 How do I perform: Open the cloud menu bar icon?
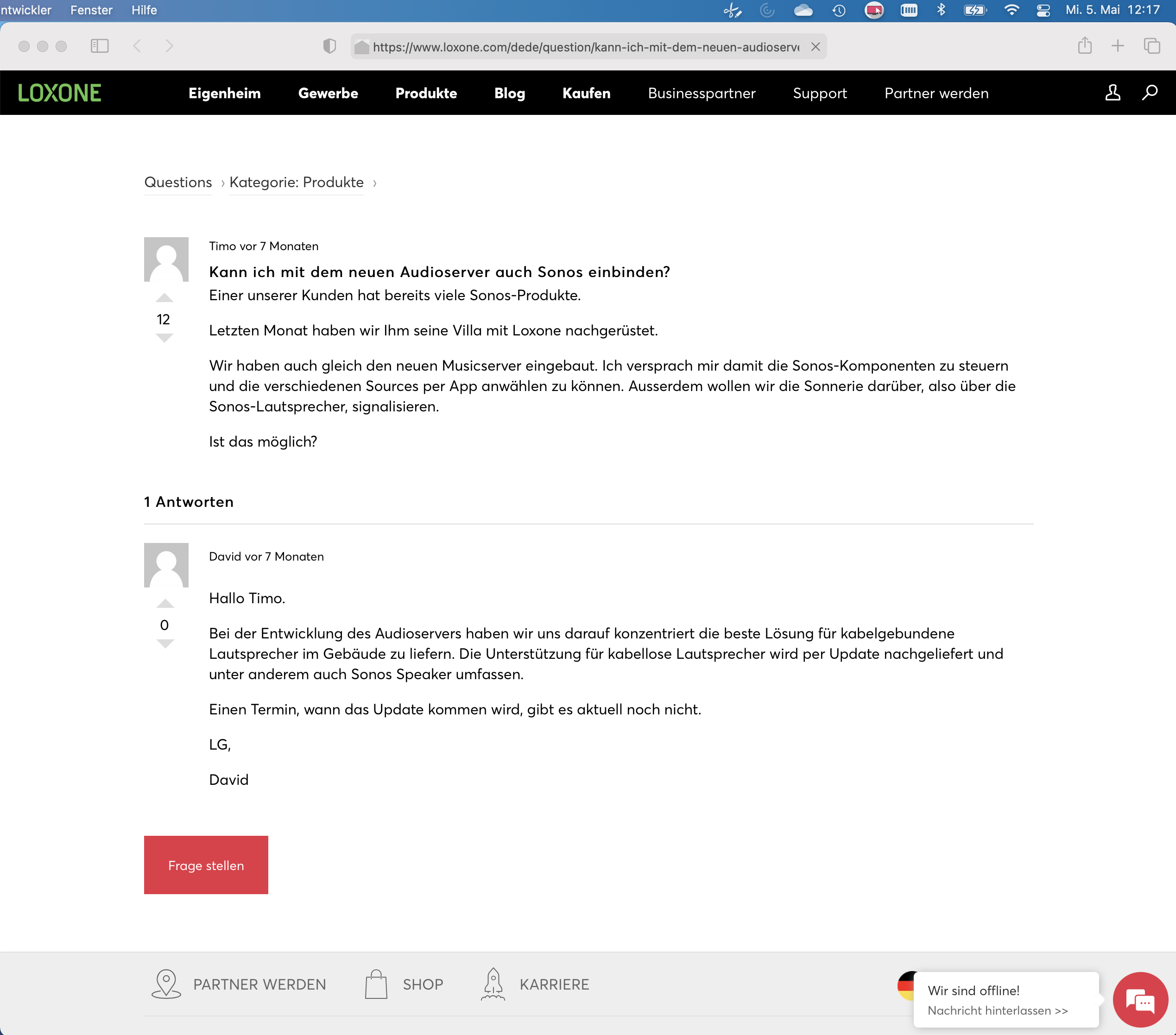click(803, 10)
